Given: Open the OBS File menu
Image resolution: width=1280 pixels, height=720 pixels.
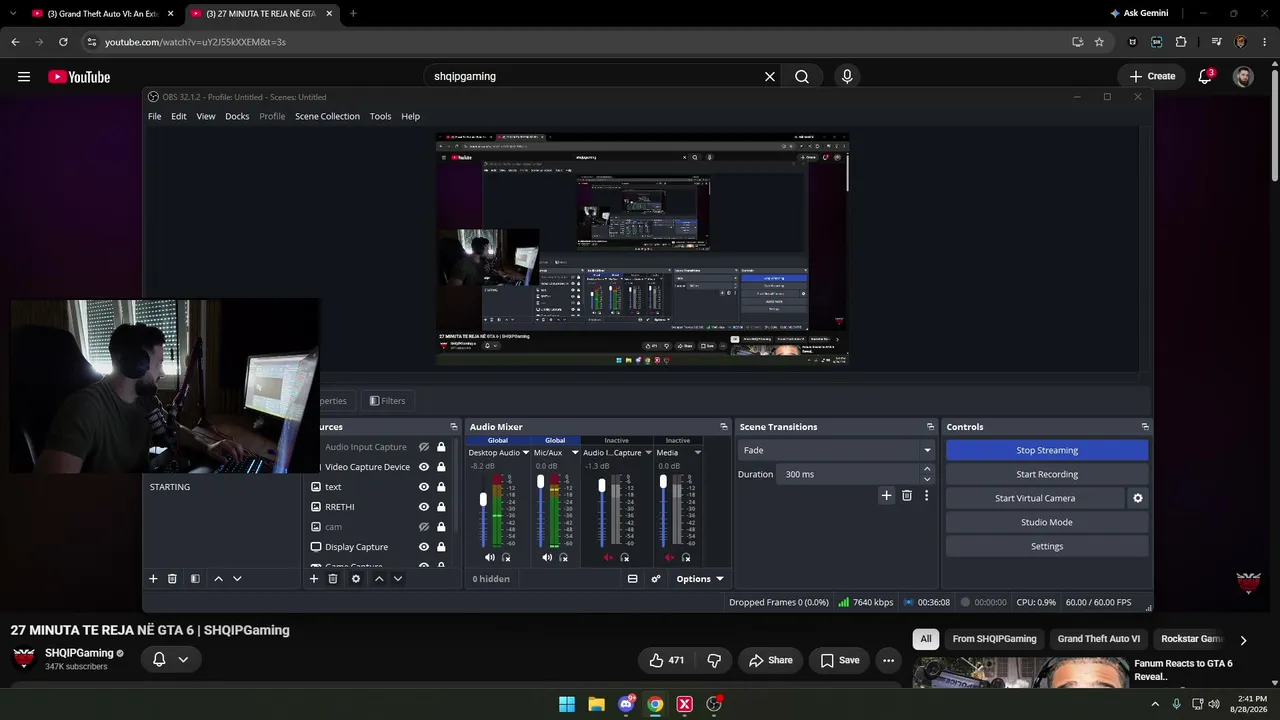Looking at the screenshot, I should point(155,116).
